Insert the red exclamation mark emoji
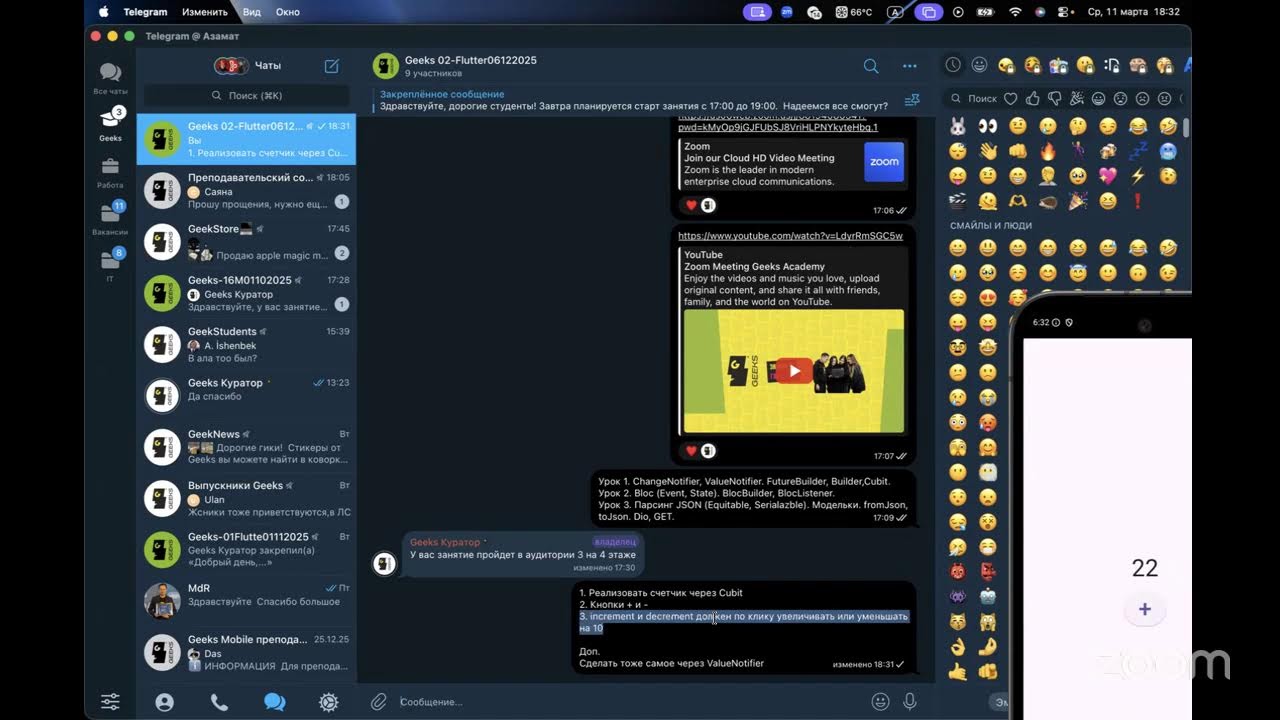The image size is (1280, 720). 1137,201
